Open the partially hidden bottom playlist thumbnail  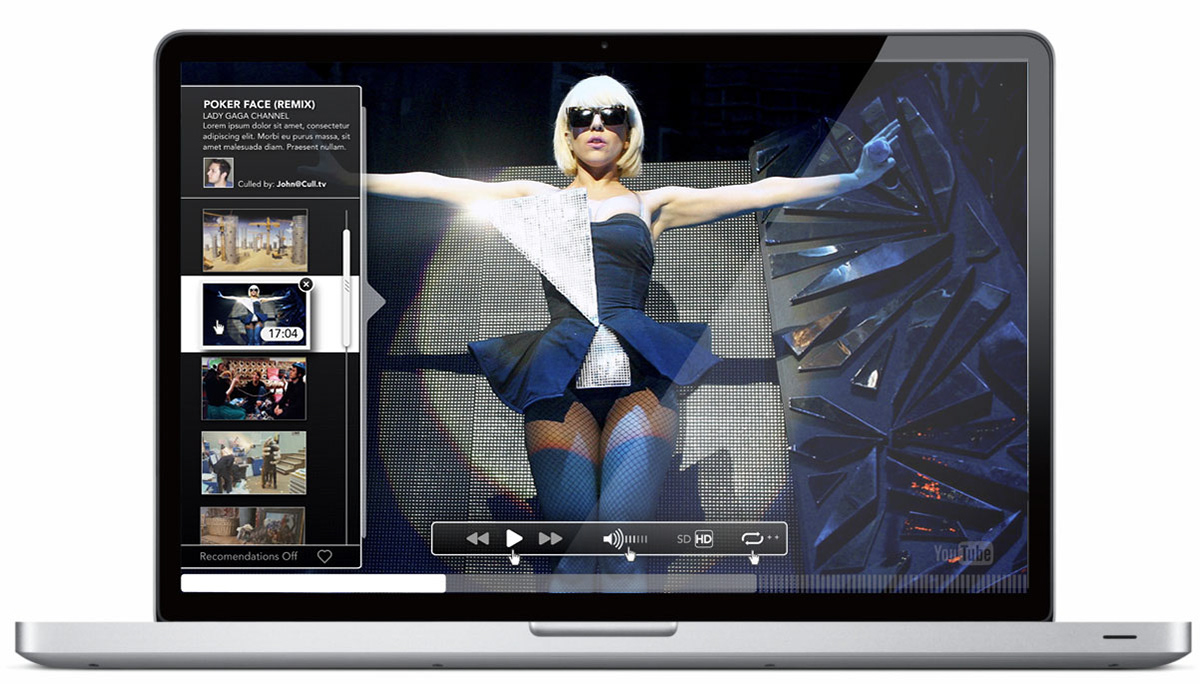click(254, 525)
